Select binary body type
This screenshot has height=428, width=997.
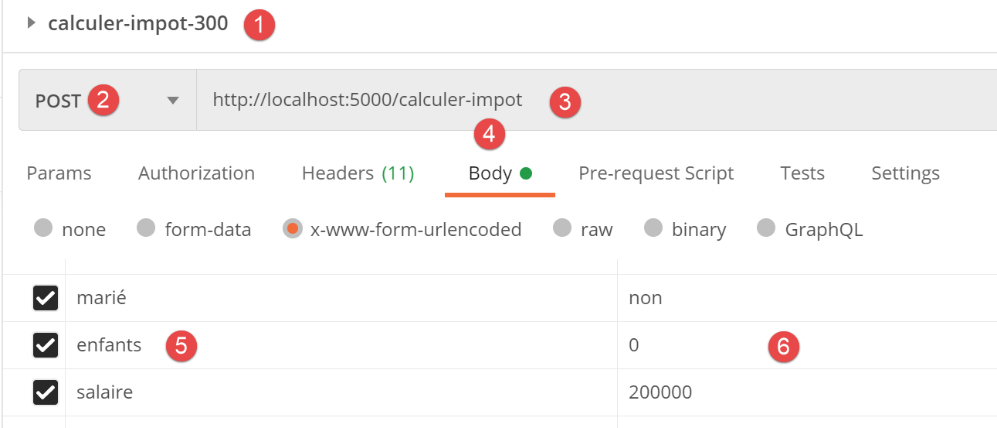(653, 229)
